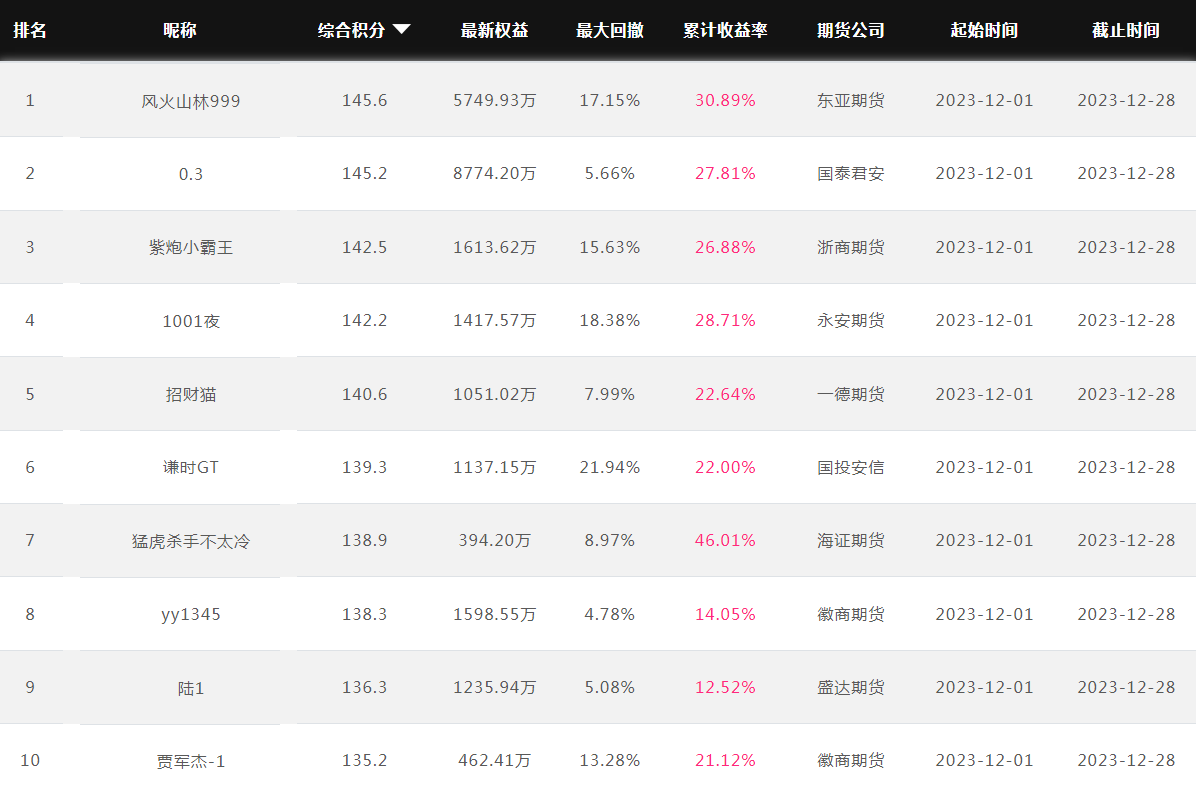Select nickname 猛虎杀手不太冷

point(191,541)
